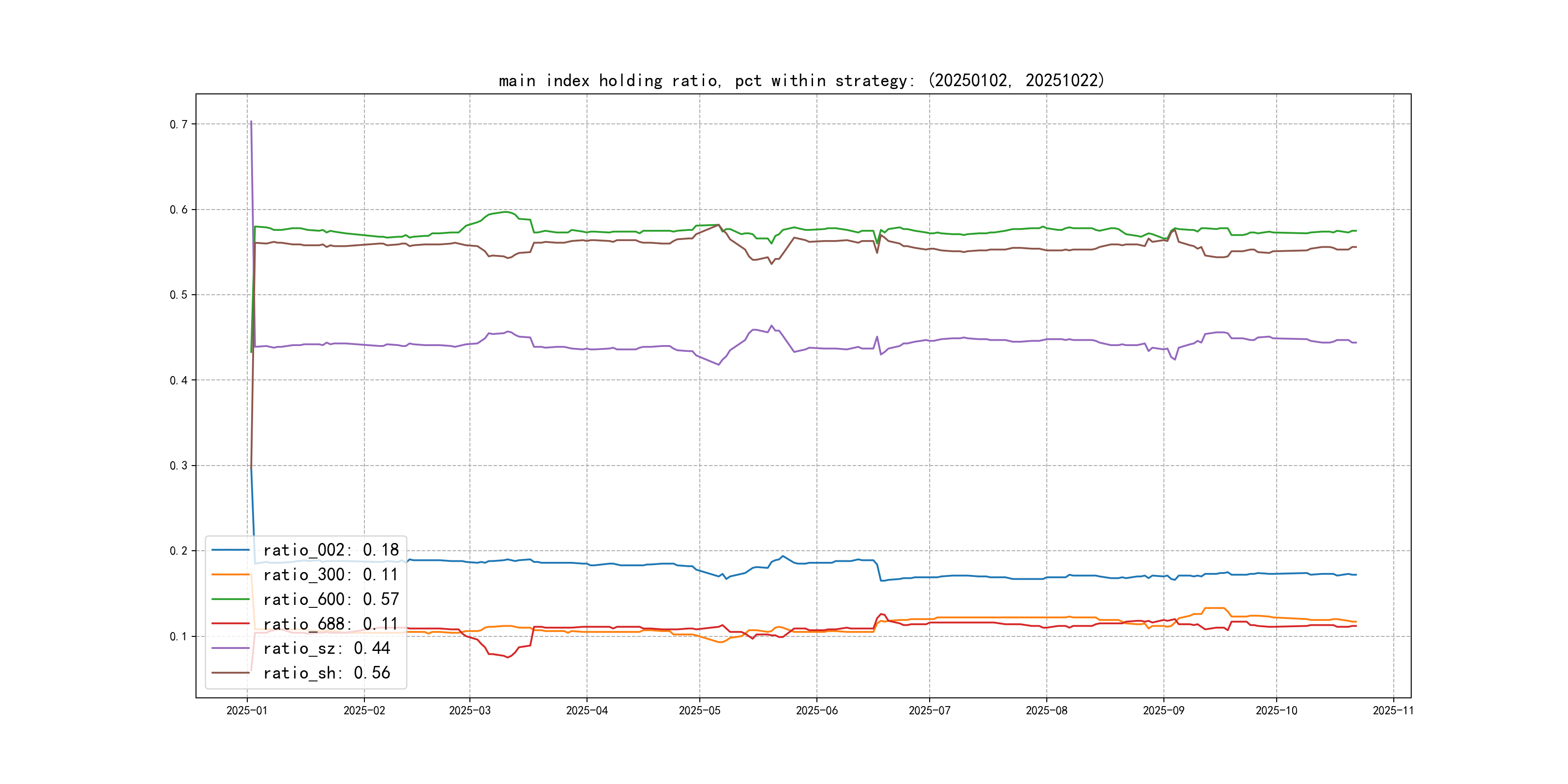The image size is (1568, 784).
Task: Click the red ratio_688 legend line
Action: tap(230, 623)
